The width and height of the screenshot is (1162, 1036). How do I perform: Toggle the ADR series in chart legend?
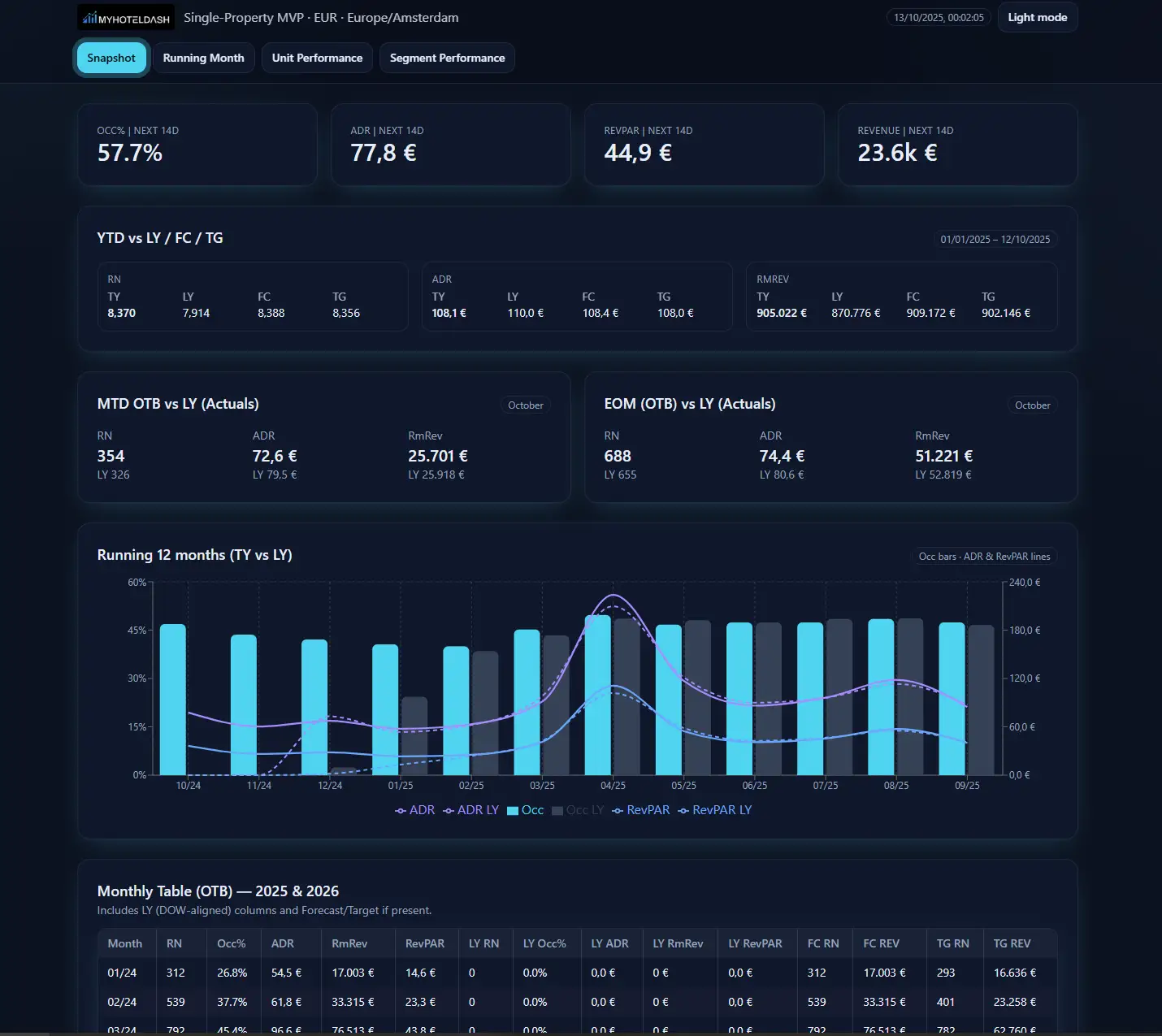pyautogui.click(x=415, y=810)
